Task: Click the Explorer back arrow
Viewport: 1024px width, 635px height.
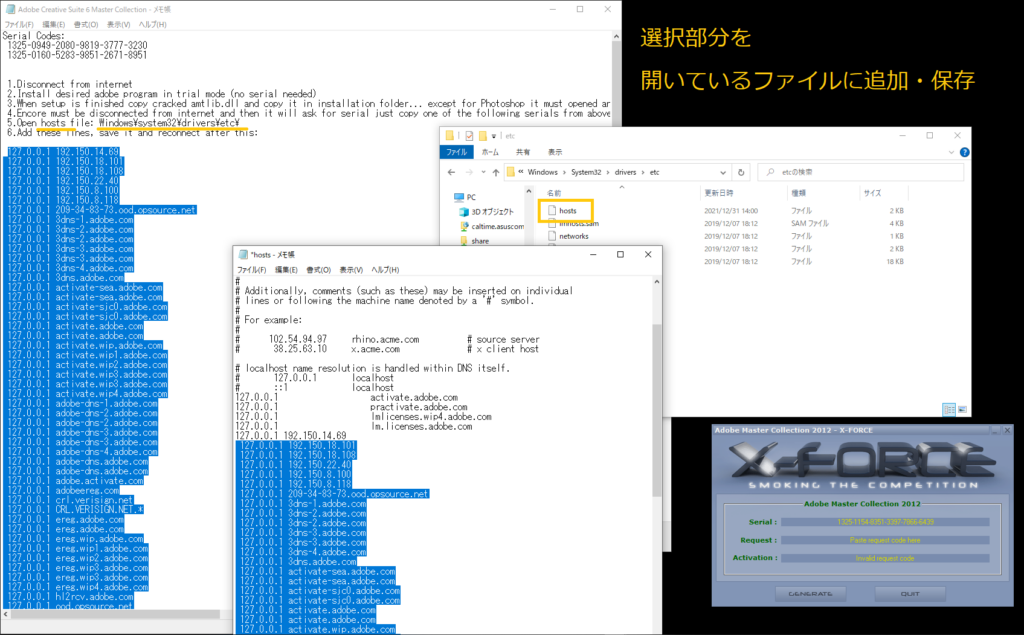Action: point(451,172)
